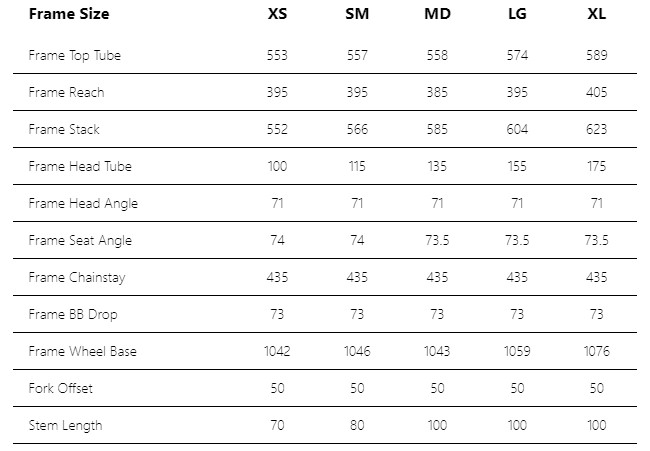Click the Frame Stack row label
The image size is (650, 451).
[64, 129]
